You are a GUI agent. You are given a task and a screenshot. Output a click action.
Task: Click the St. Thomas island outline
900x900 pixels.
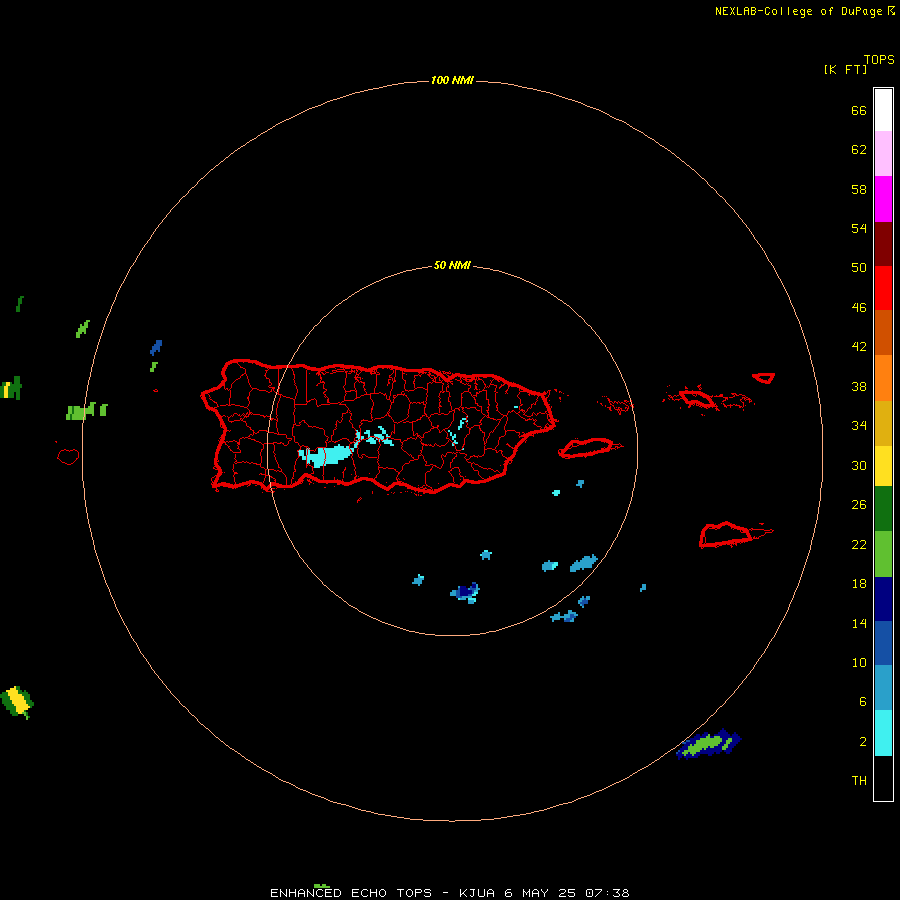click(x=696, y=398)
